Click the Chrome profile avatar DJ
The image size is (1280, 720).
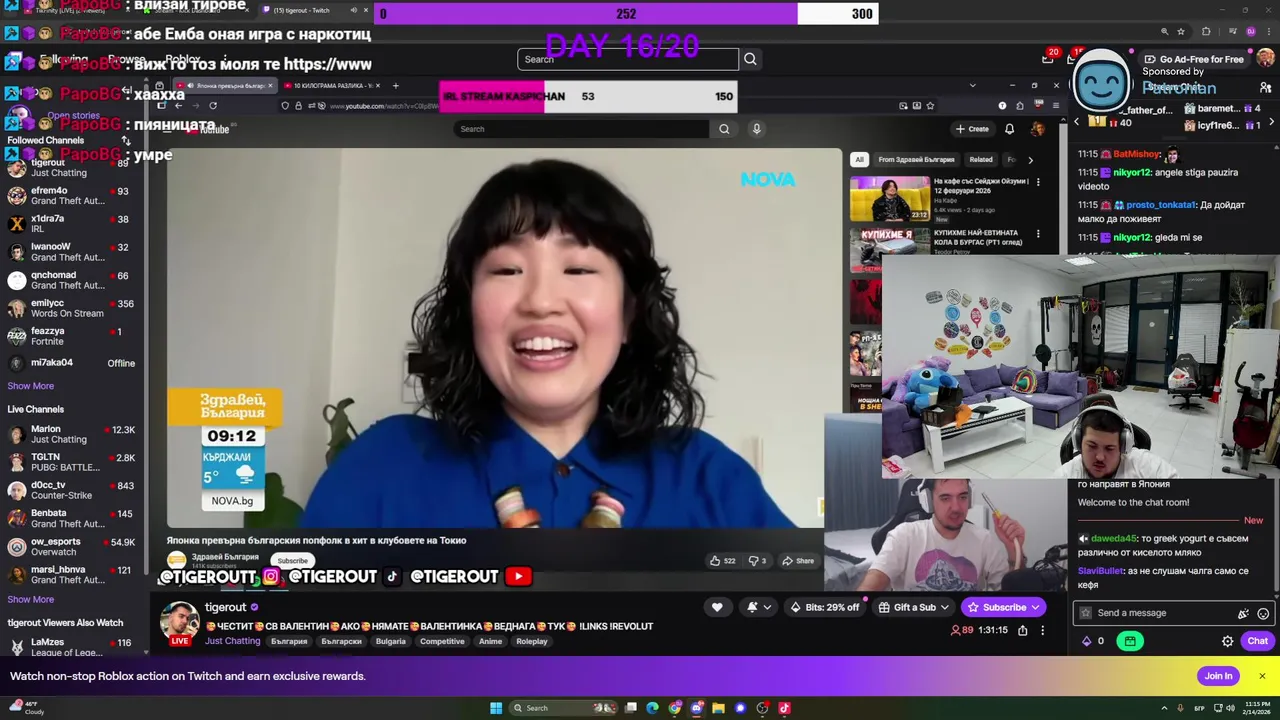point(1251,32)
